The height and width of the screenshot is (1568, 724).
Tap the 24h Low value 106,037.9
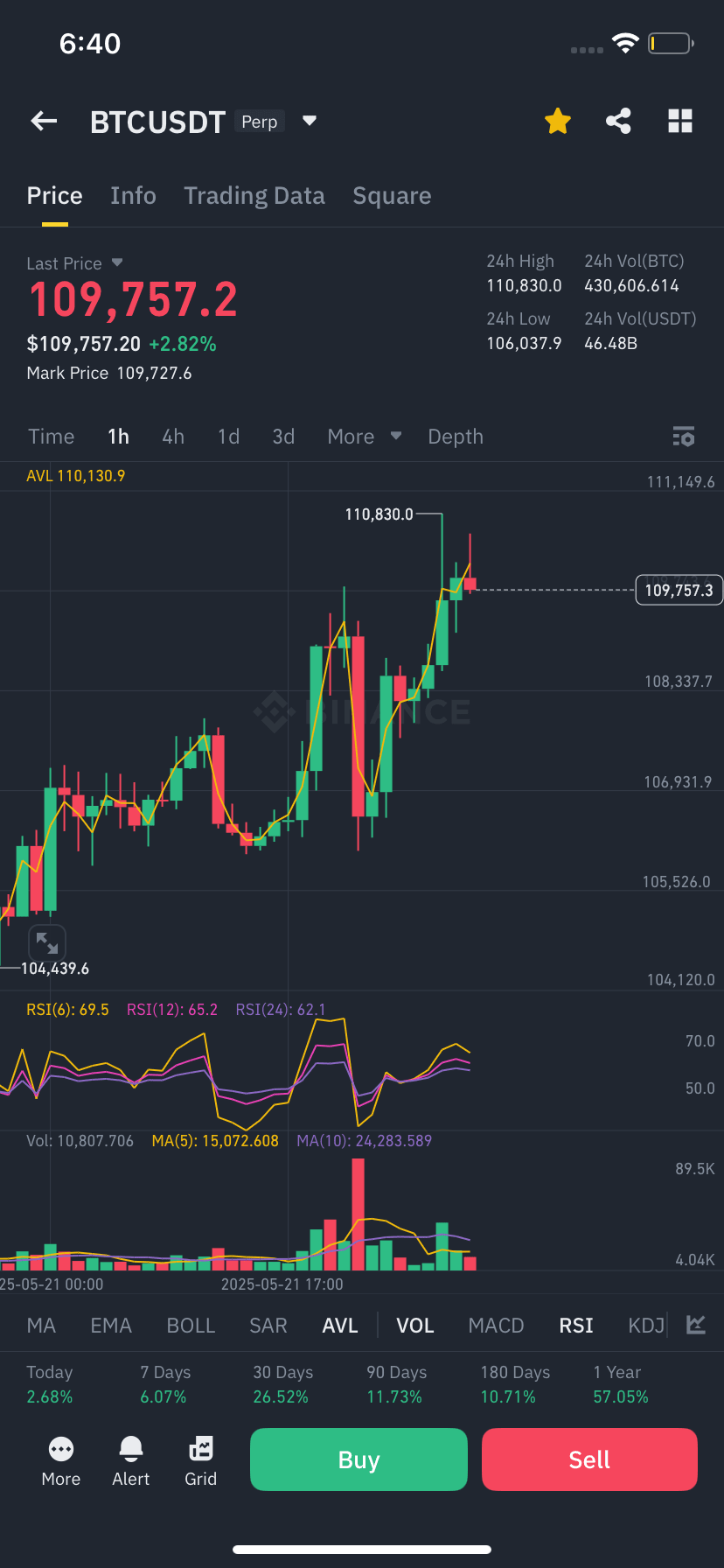click(x=524, y=343)
